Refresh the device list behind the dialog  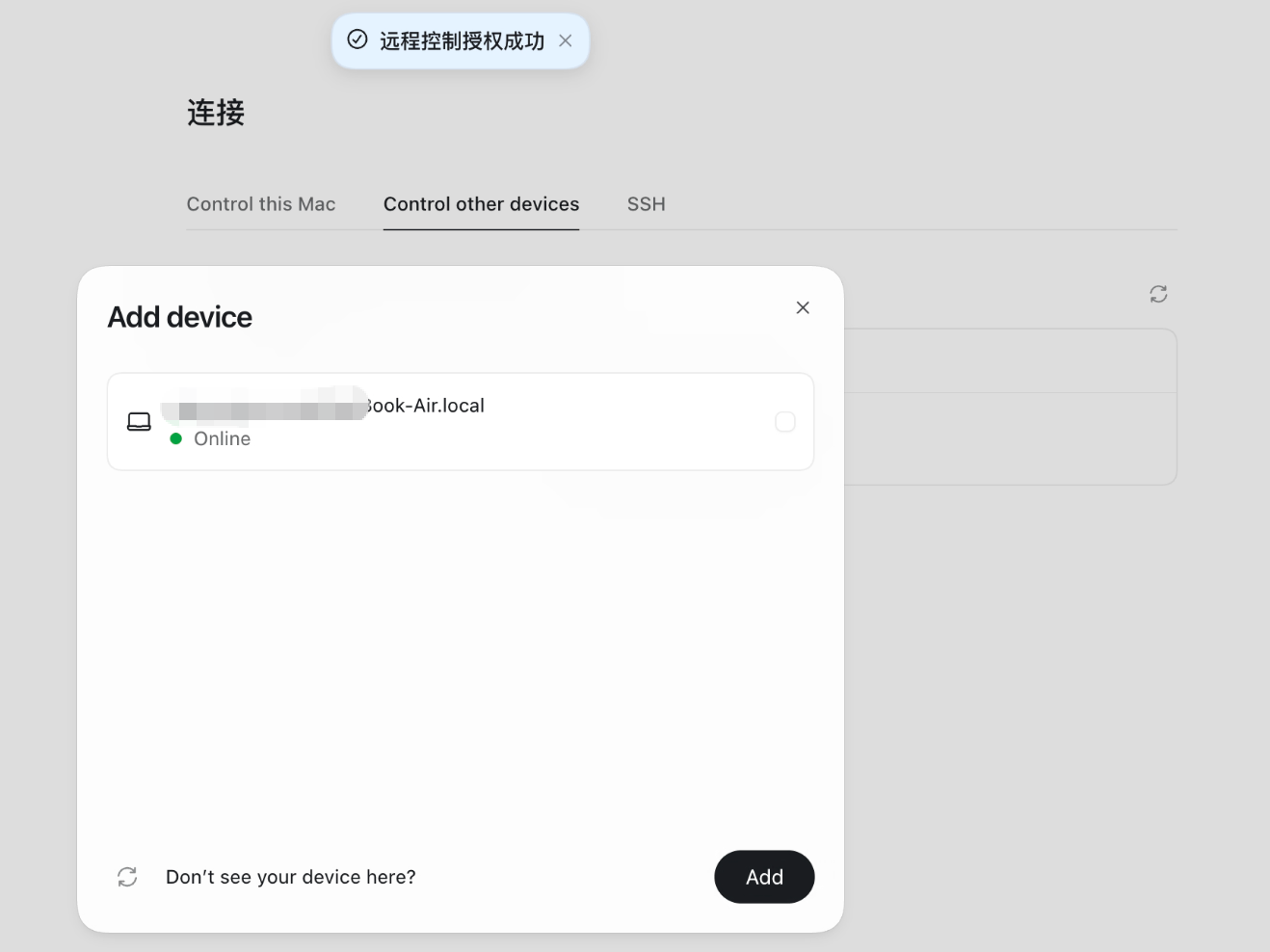(1158, 294)
